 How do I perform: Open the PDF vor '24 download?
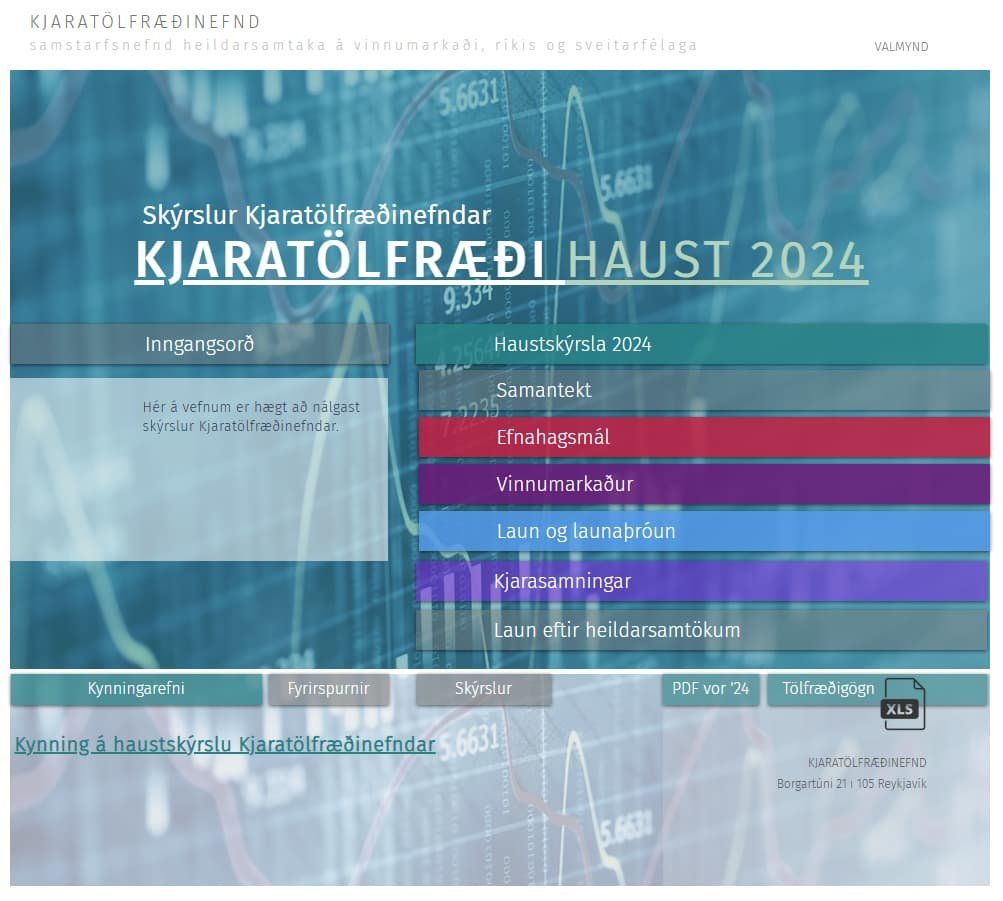[710, 689]
